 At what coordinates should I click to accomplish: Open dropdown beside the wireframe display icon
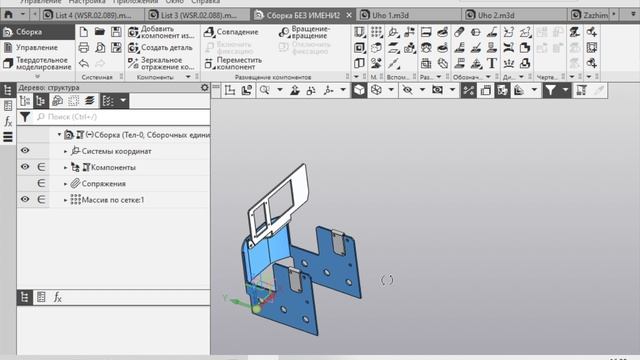click(391, 90)
